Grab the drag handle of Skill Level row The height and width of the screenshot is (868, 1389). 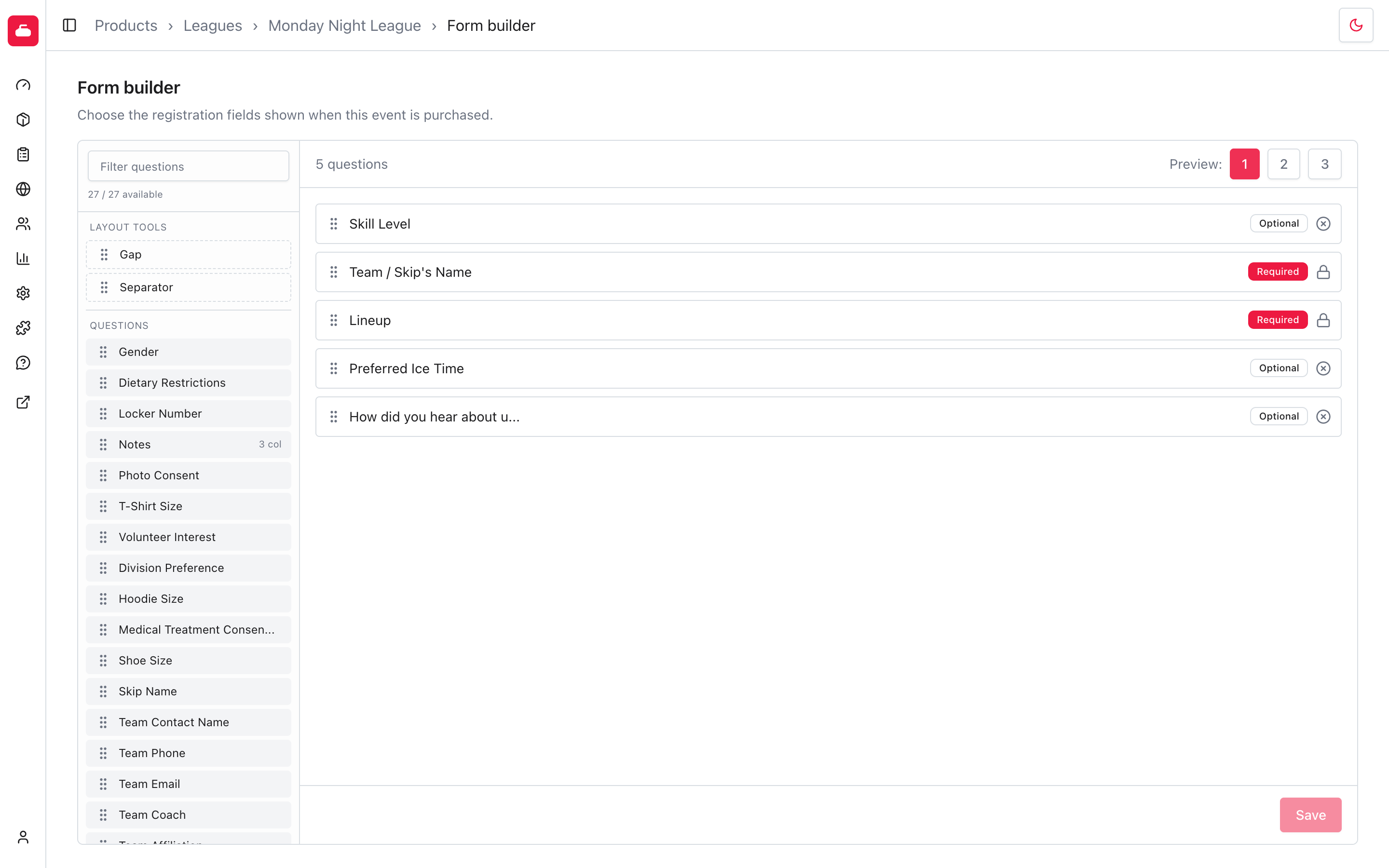pyautogui.click(x=333, y=224)
